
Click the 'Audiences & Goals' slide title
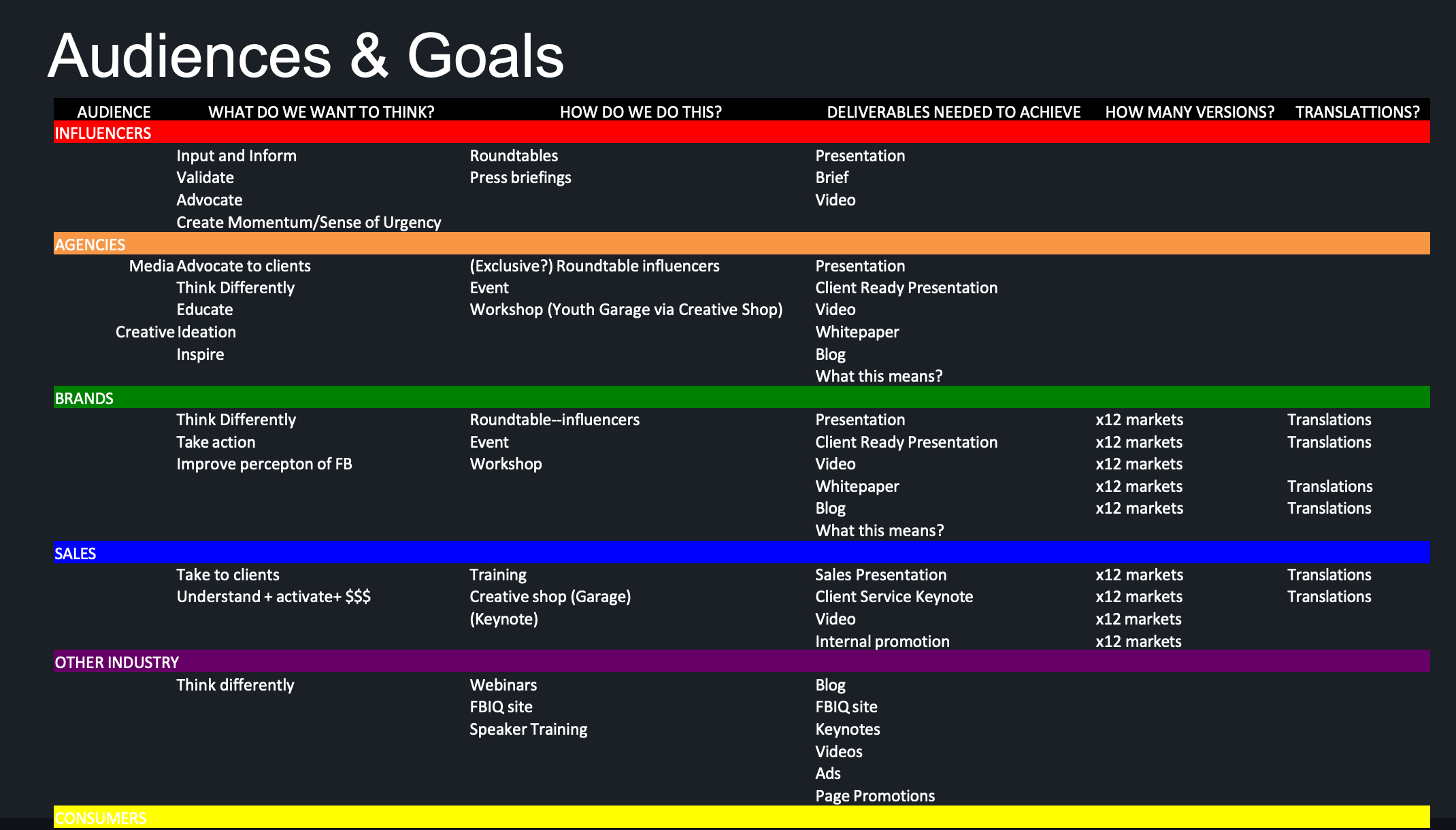(305, 56)
